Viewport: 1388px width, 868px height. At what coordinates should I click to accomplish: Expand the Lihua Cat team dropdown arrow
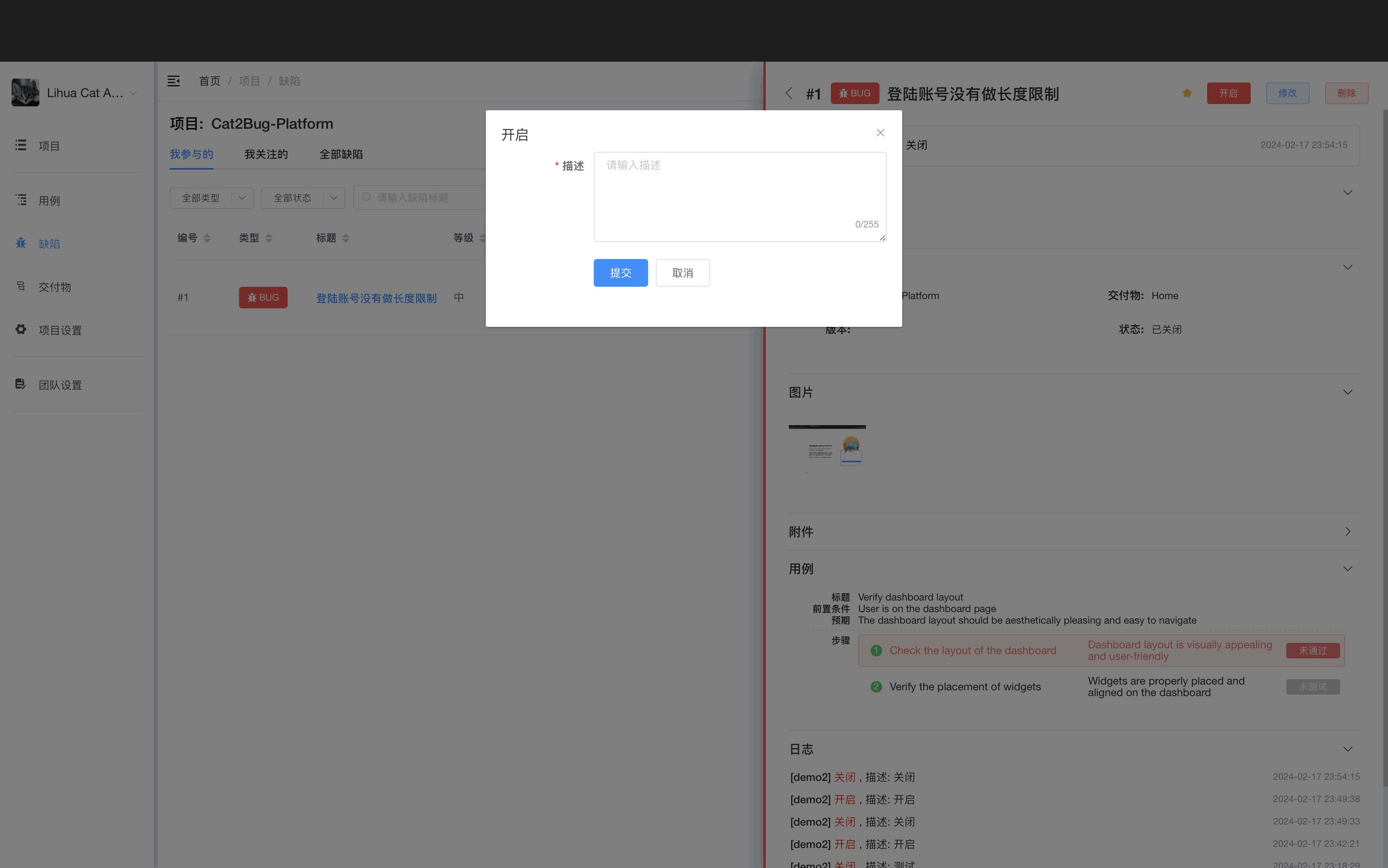pyautogui.click(x=133, y=93)
